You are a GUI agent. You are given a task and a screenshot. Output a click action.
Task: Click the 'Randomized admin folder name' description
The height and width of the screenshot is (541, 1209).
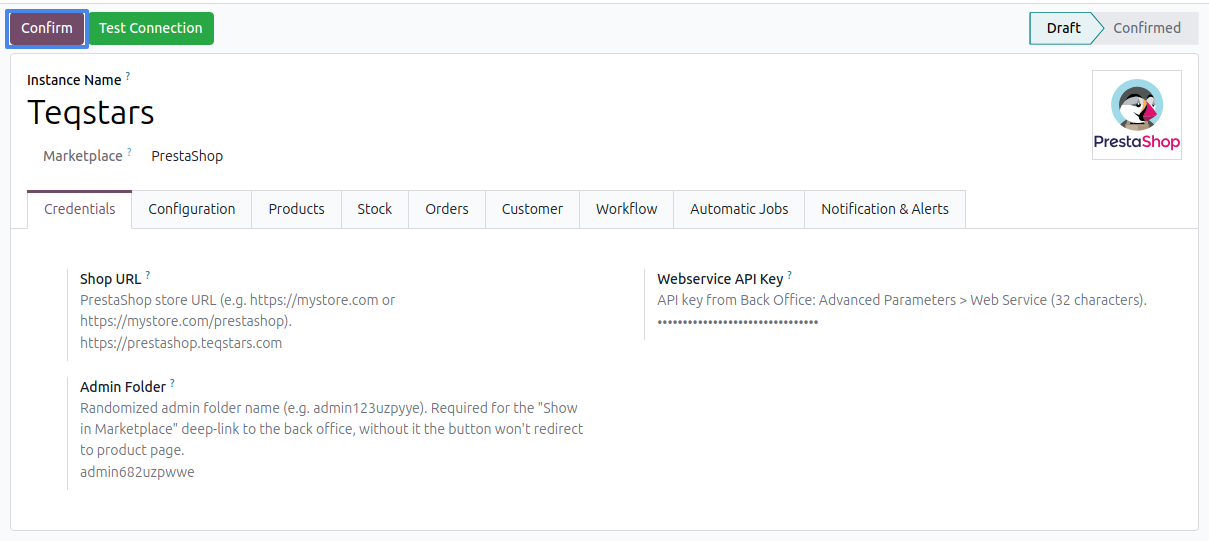[x=332, y=429]
